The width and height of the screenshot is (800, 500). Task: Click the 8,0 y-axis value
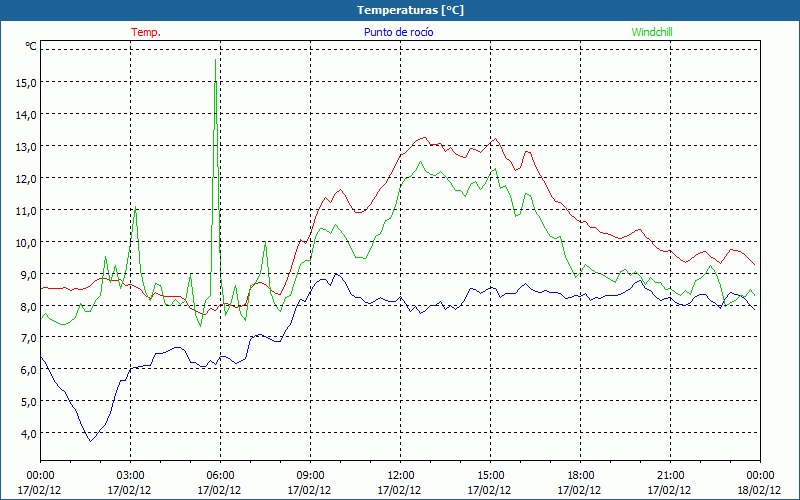click(x=29, y=306)
